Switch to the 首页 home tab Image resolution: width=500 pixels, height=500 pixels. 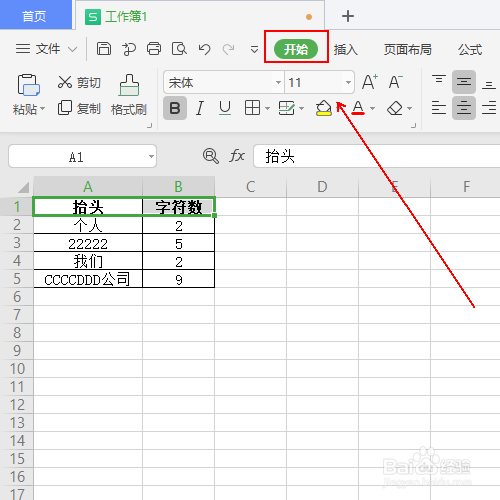pyautogui.click(x=35, y=15)
